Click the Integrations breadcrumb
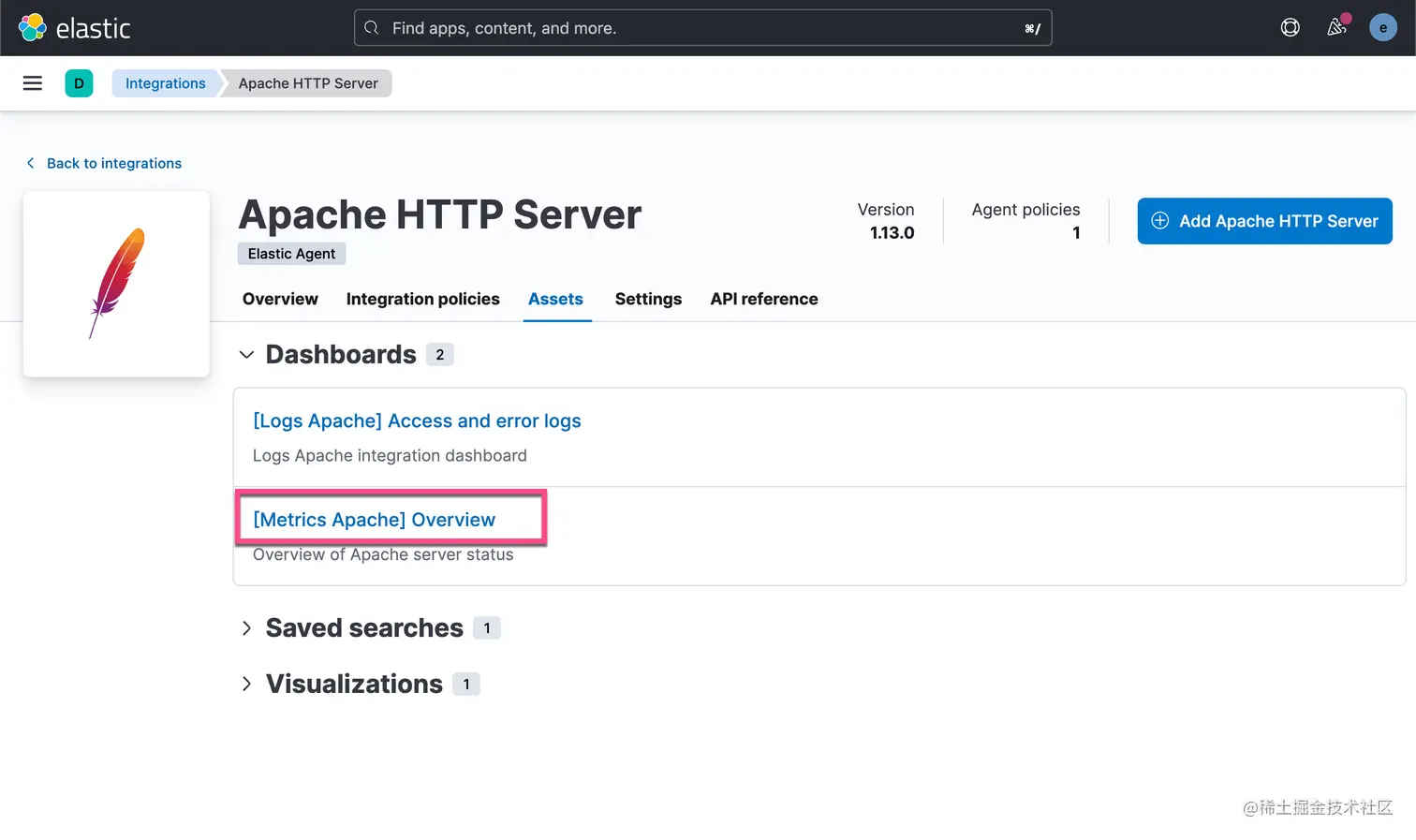Viewport: 1416px width, 840px height. coord(165,83)
